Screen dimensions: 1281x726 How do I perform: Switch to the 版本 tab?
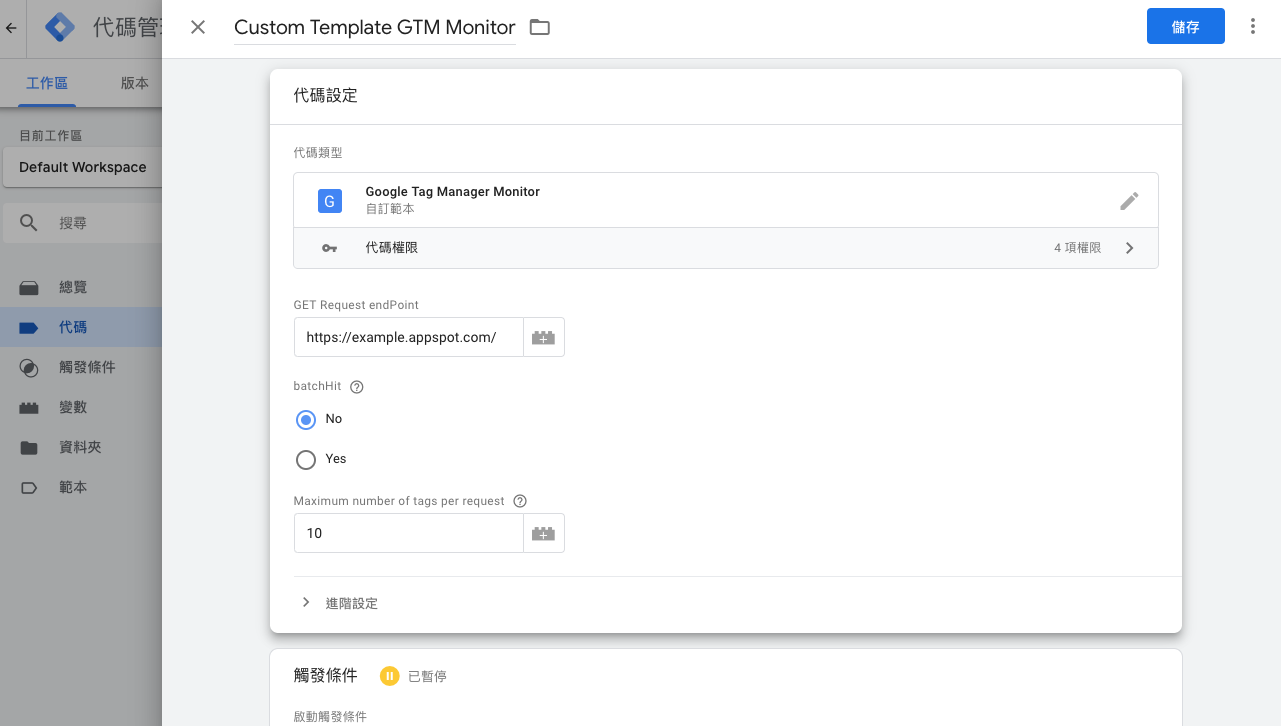click(x=134, y=83)
